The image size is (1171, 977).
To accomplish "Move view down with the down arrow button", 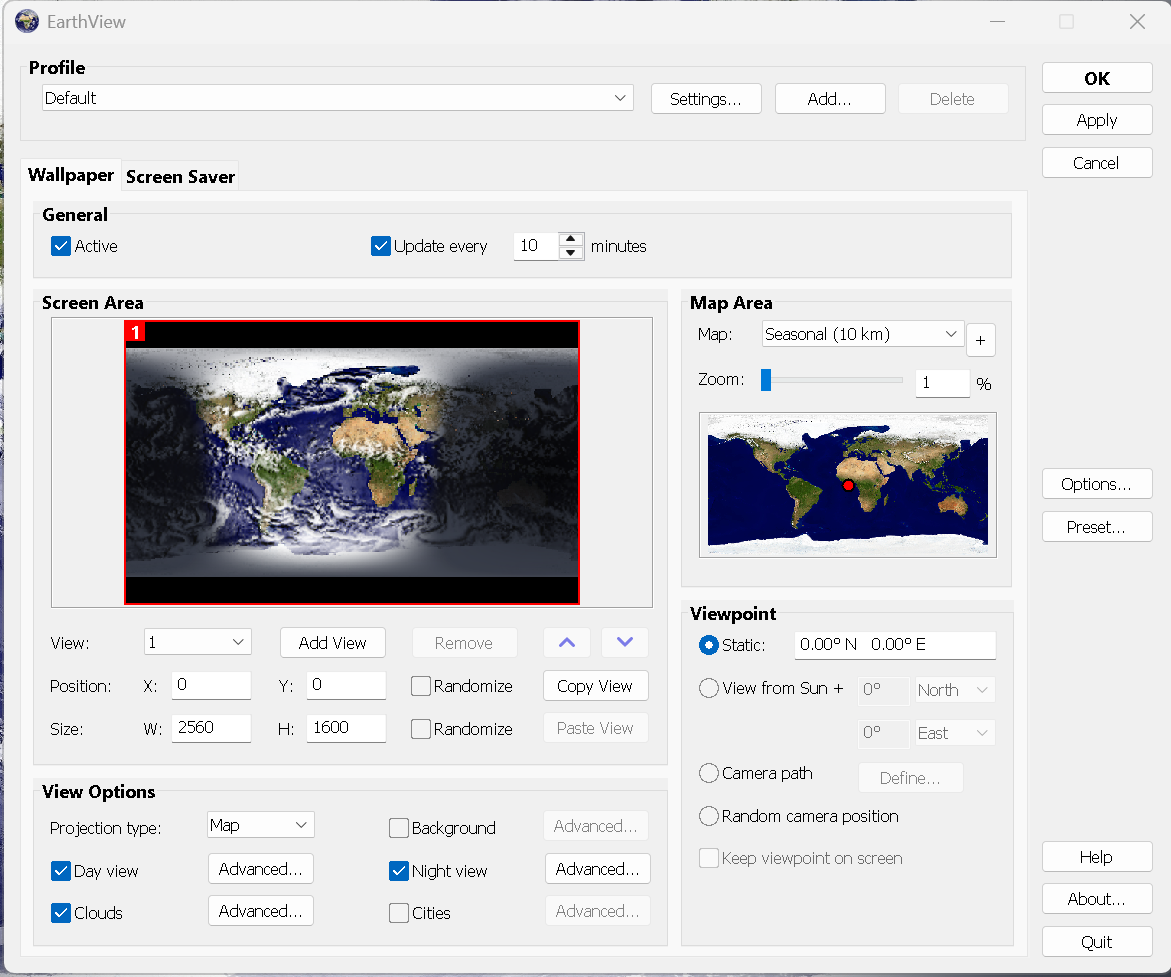I will tap(625, 642).
